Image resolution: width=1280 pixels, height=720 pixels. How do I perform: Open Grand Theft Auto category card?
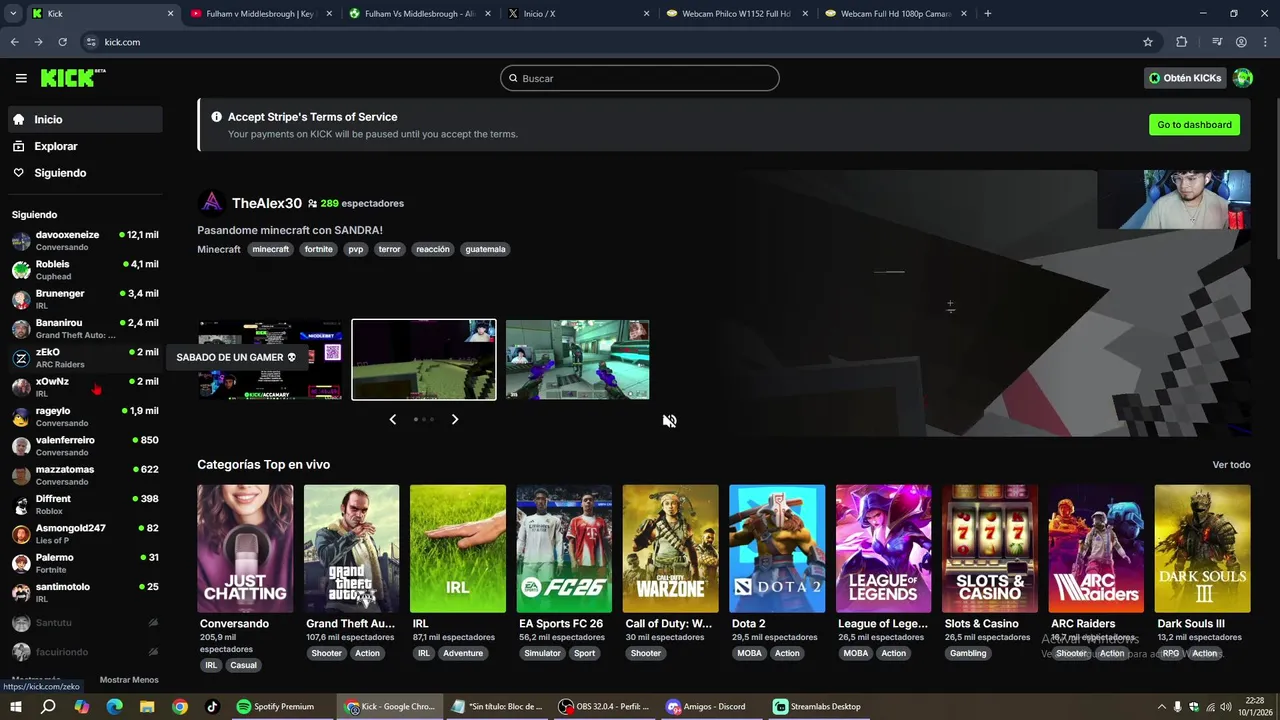(351, 549)
